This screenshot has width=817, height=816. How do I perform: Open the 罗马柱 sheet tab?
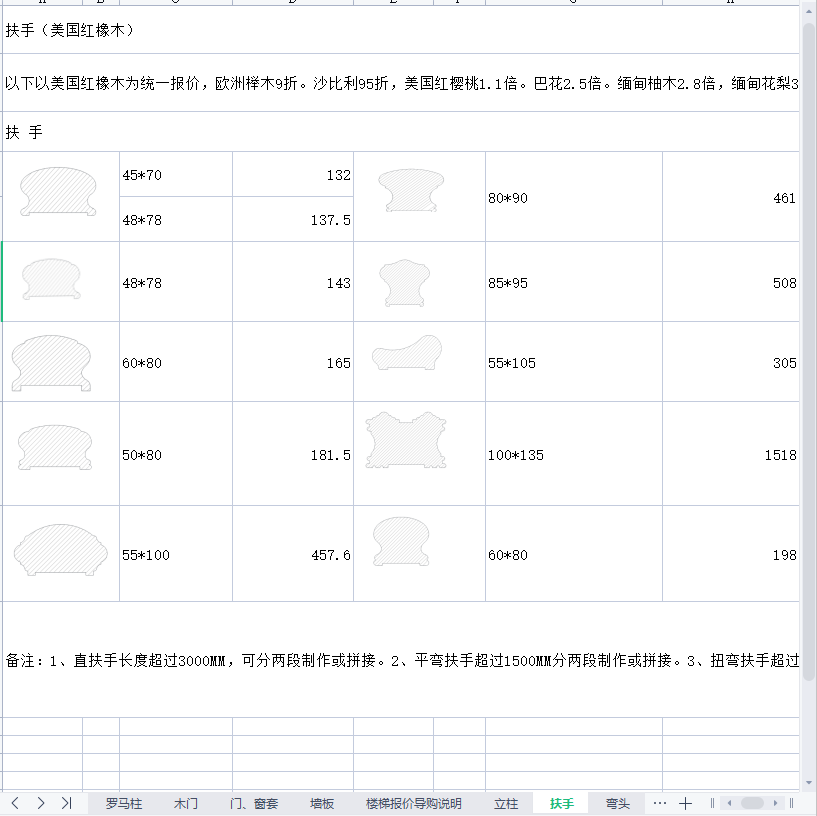[x=124, y=803]
